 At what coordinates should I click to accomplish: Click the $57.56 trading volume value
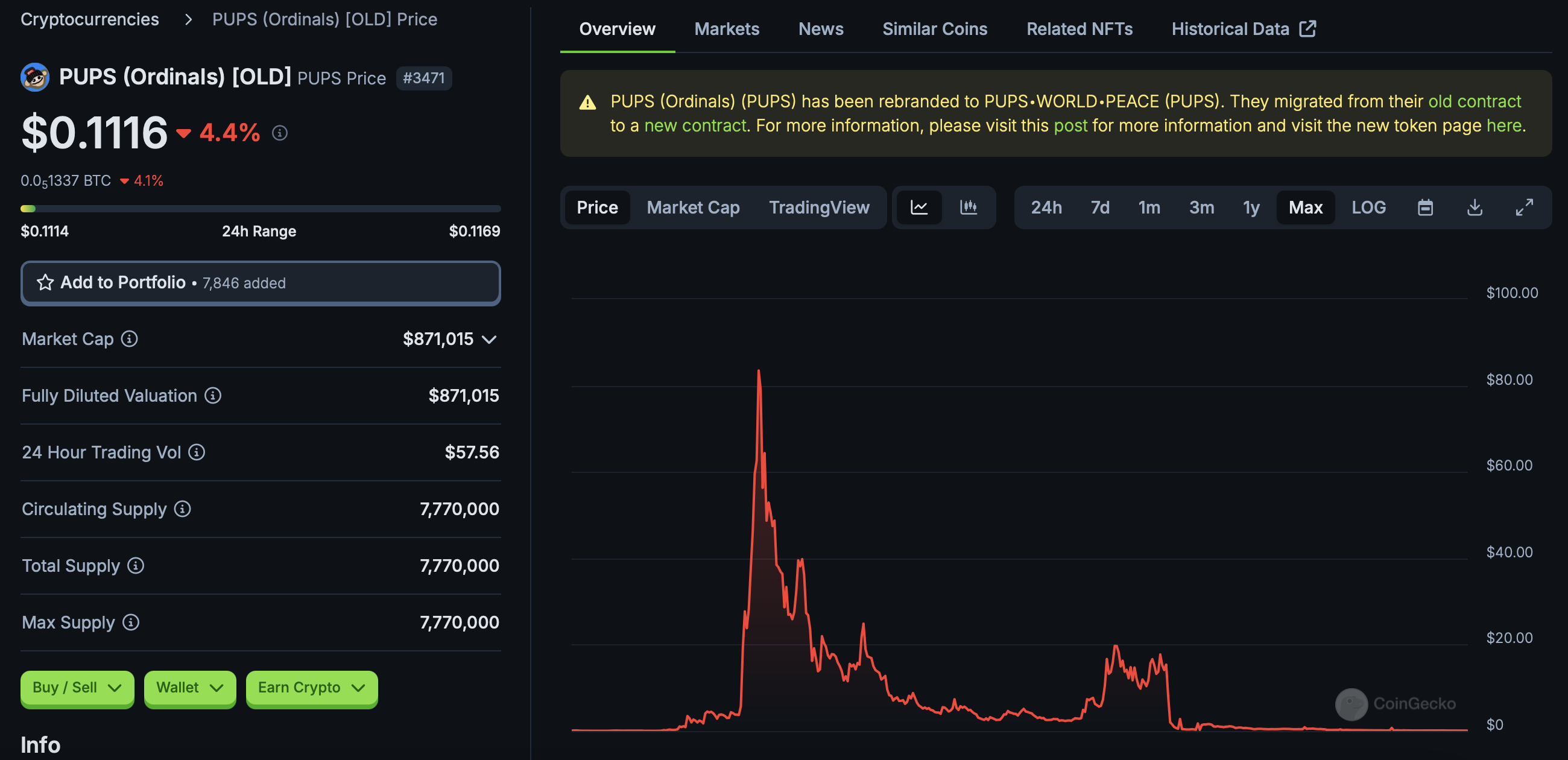click(472, 452)
